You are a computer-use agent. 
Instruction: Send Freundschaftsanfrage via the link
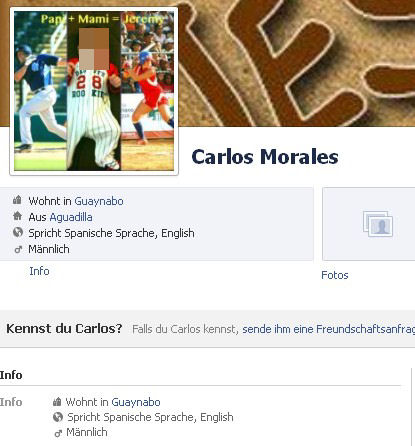click(329, 329)
